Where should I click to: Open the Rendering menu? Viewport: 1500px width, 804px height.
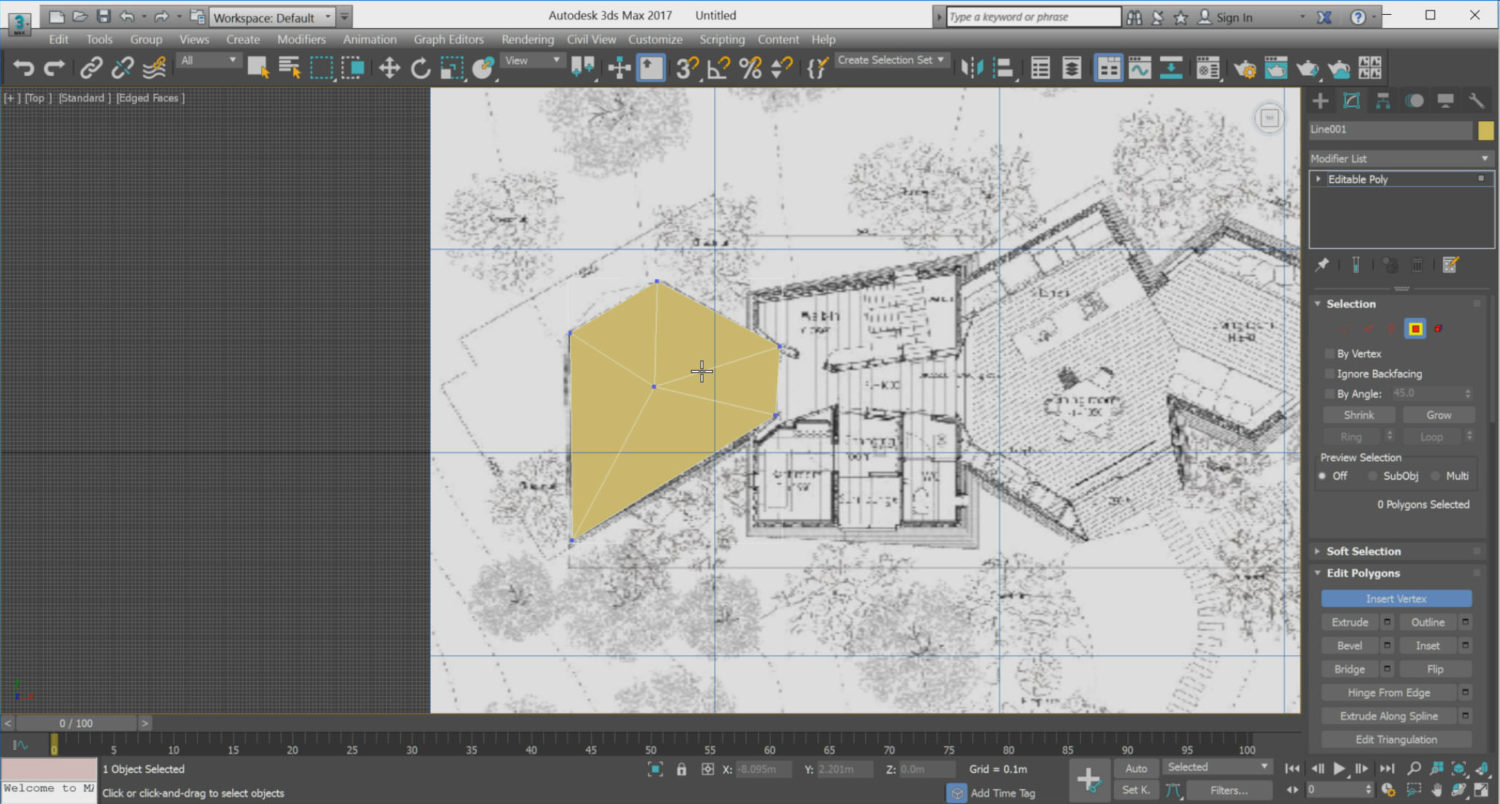527,39
